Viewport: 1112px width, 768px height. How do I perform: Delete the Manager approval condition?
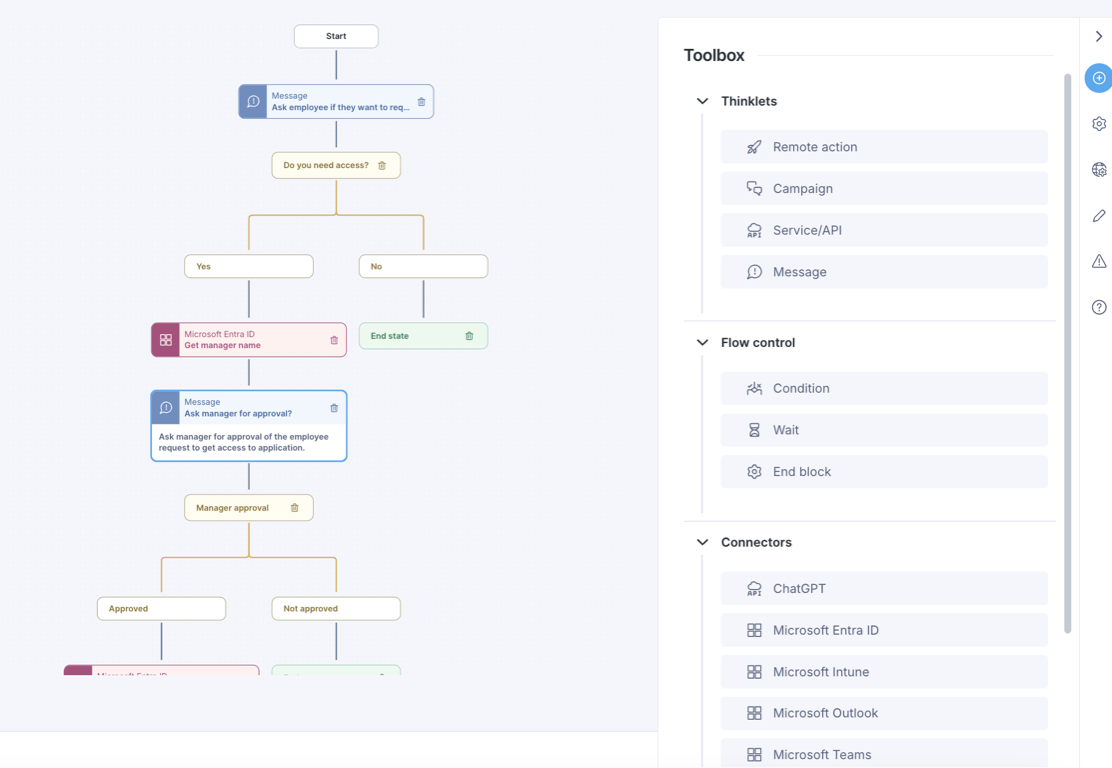coord(295,508)
